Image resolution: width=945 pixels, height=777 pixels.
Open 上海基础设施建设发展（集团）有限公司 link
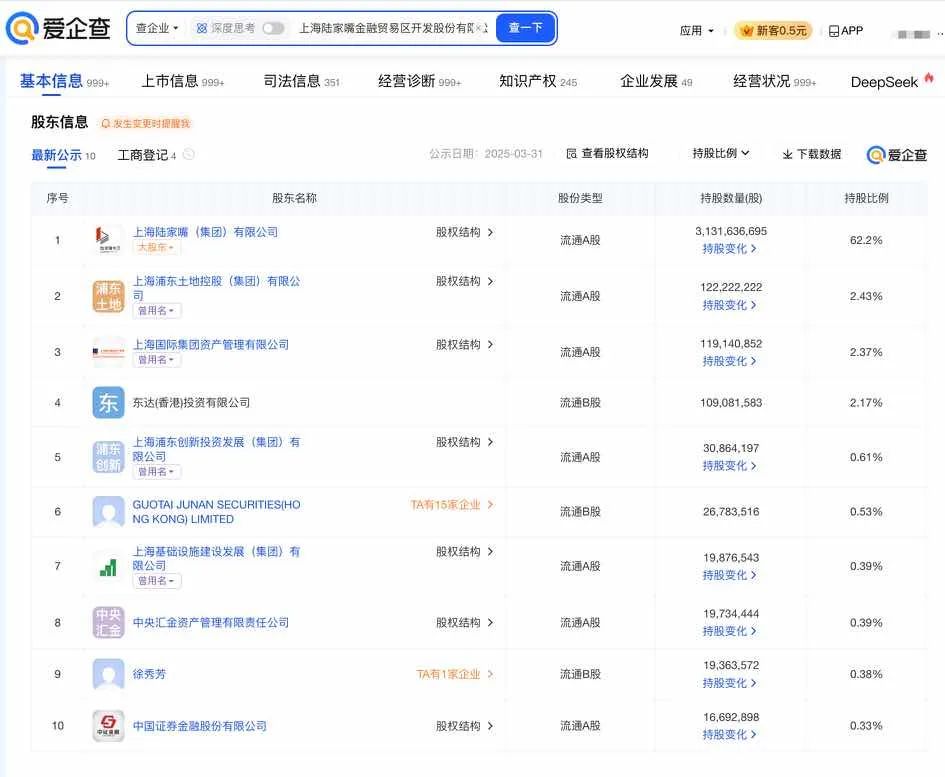[x=216, y=559]
